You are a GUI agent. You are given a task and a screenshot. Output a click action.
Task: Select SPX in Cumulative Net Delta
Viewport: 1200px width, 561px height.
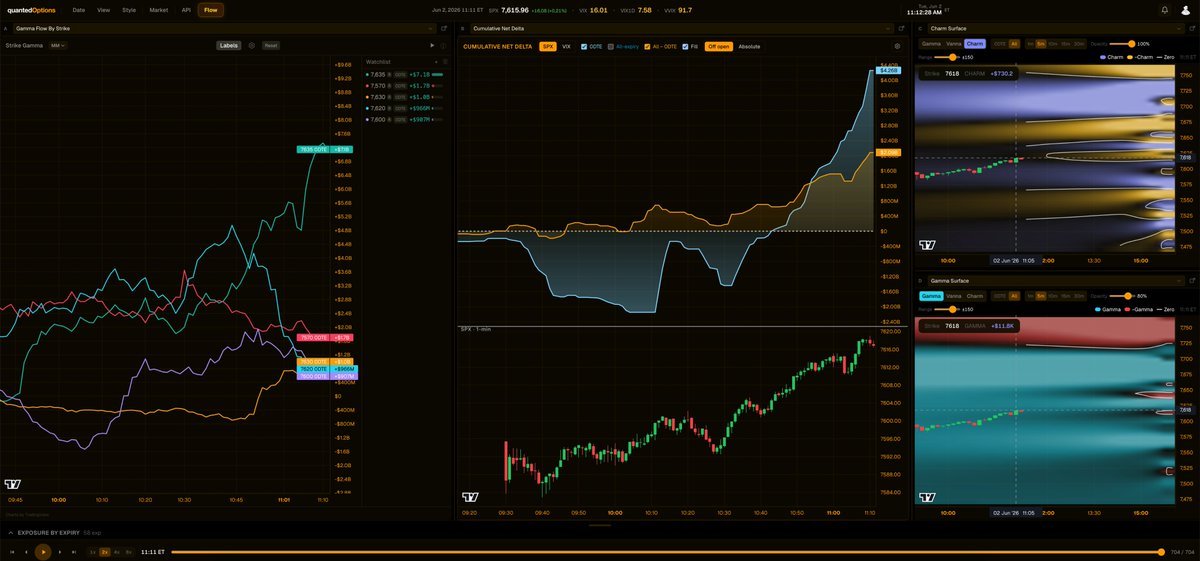tap(548, 46)
